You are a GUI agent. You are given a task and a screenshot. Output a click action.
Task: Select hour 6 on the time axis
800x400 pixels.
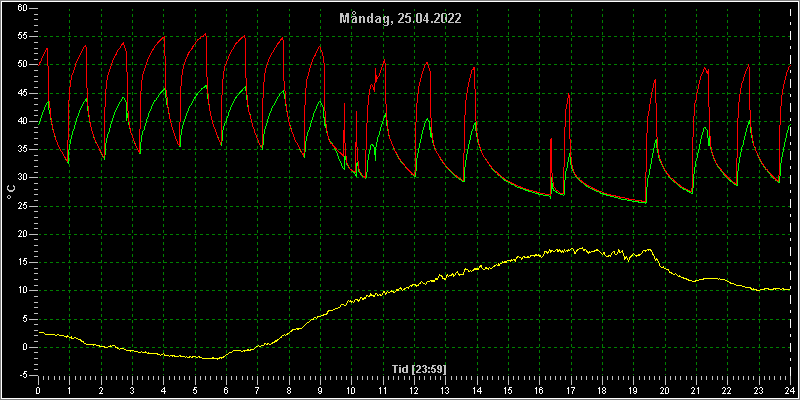[226, 390]
